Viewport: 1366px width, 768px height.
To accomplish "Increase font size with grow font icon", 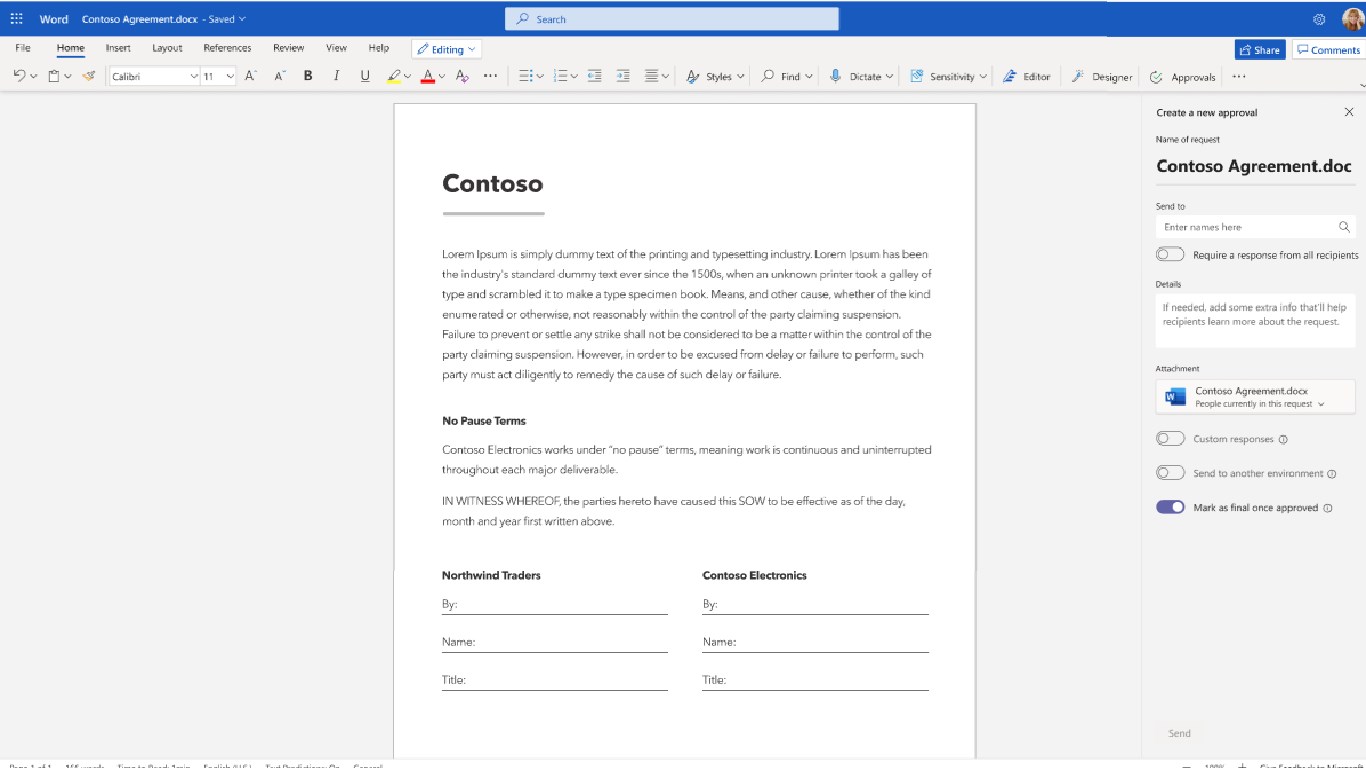I will (251, 76).
